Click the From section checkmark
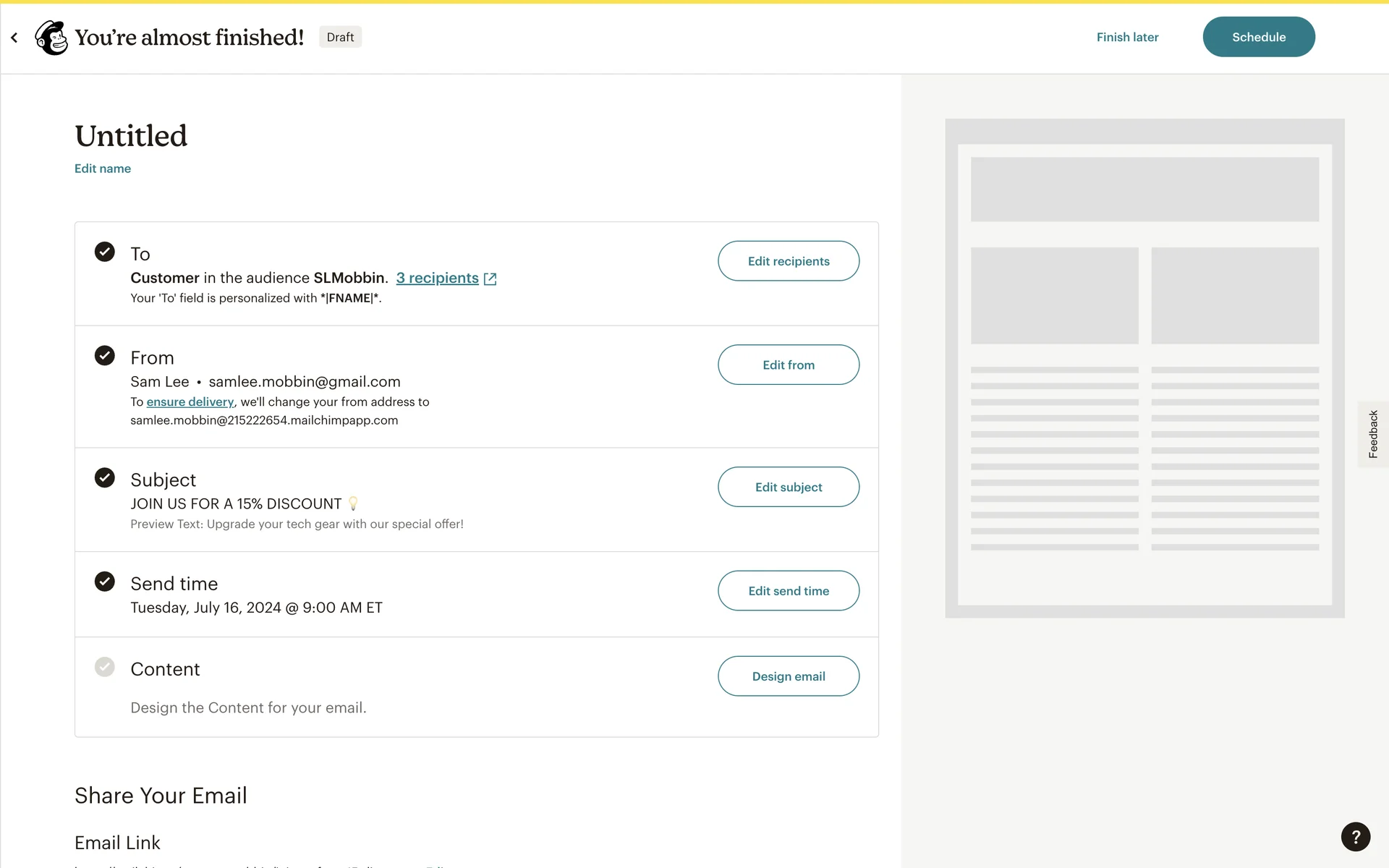1389x868 pixels. tap(105, 355)
